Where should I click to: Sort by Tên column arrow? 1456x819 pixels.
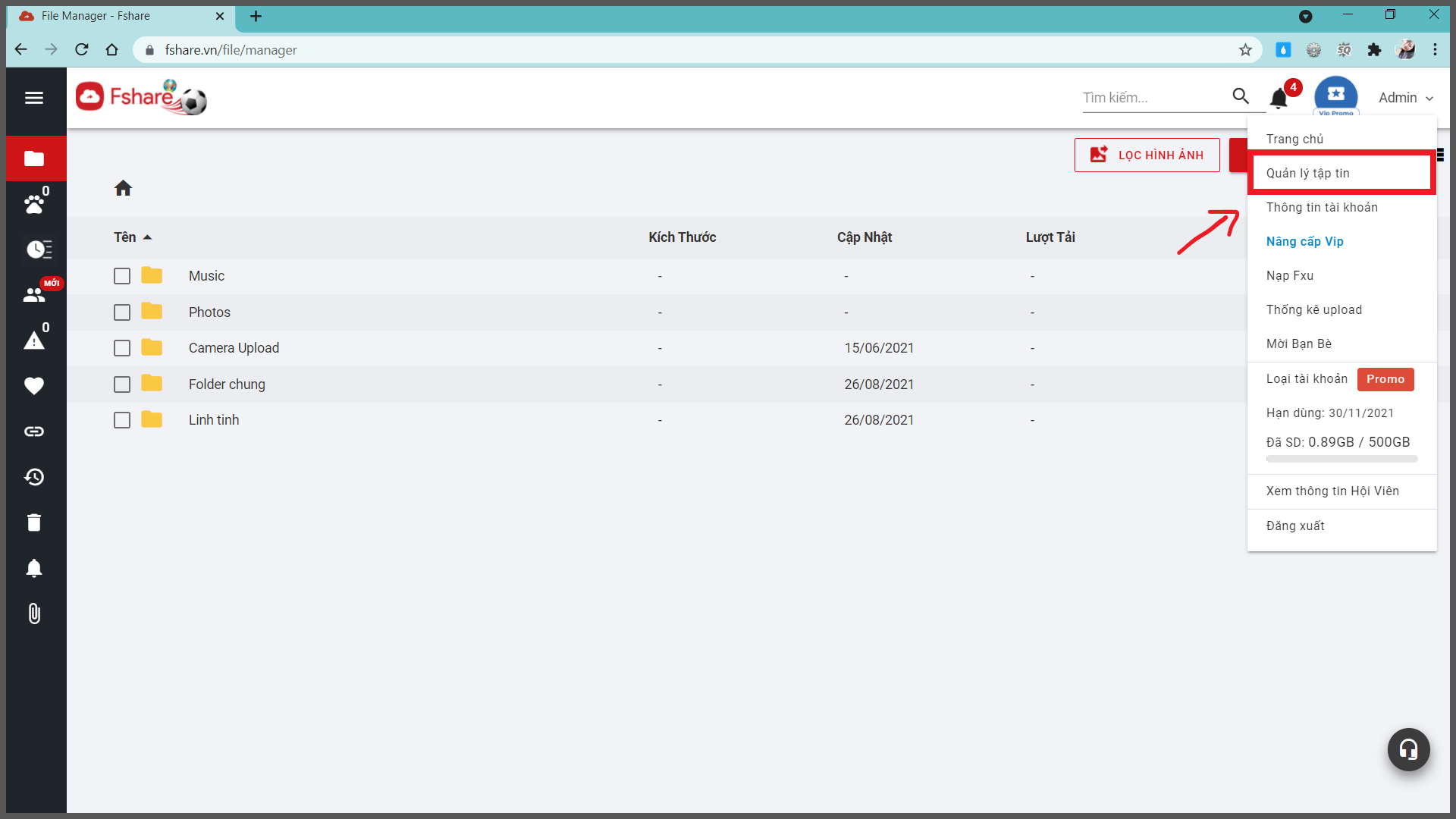pyautogui.click(x=148, y=237)
